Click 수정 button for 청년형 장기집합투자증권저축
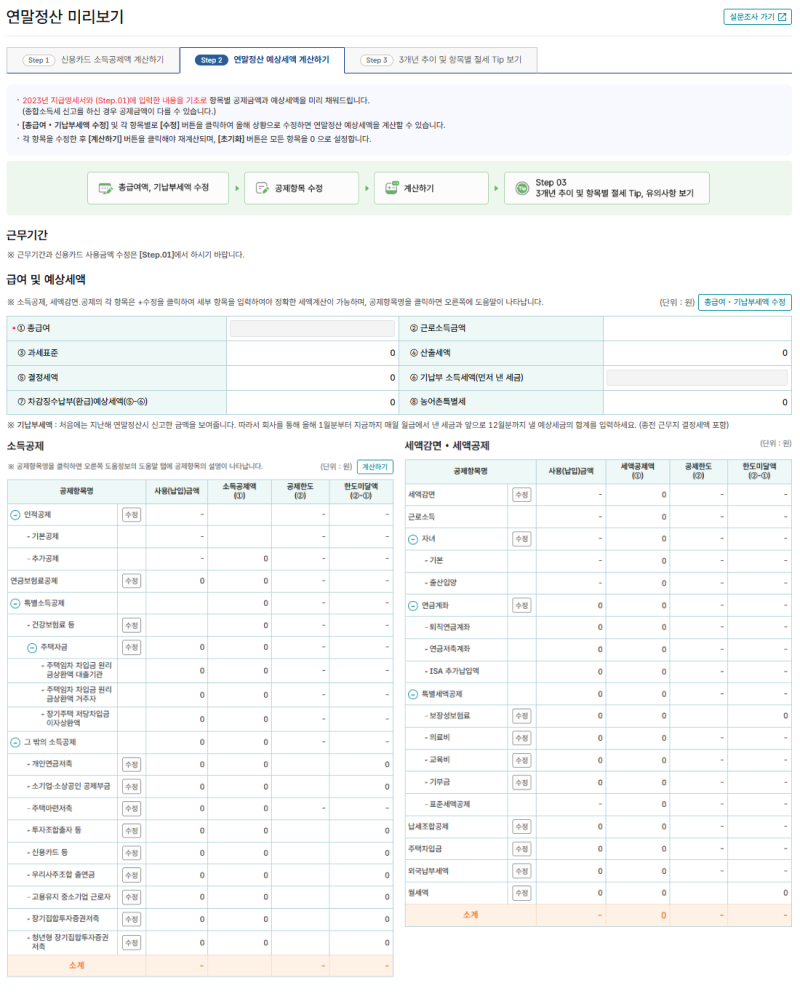The width and height of the screenshot is (800, 999). click(131, 943)
